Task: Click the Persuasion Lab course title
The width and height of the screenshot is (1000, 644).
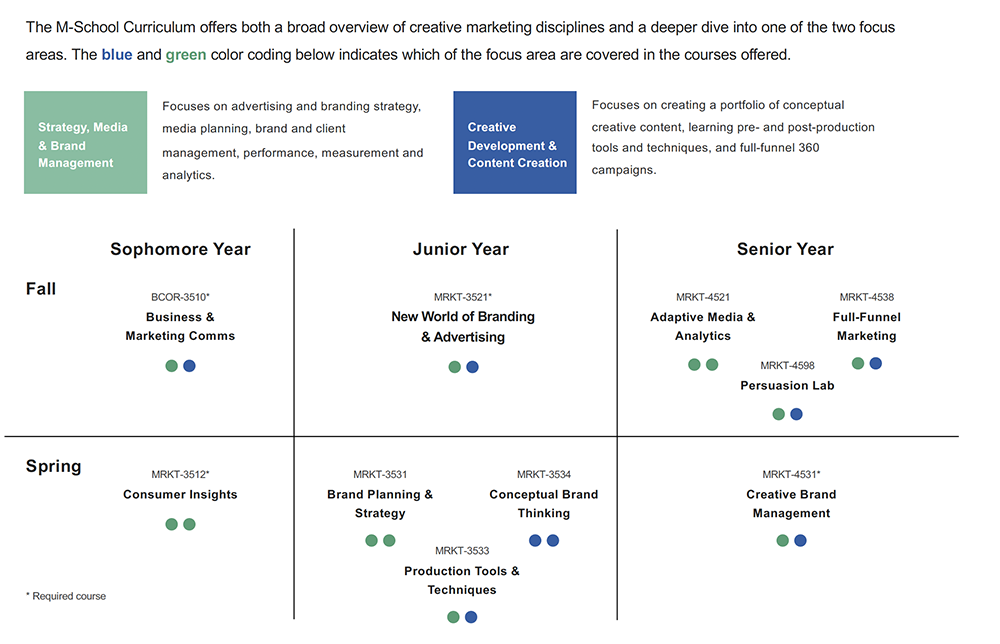Action: point(787,385)
